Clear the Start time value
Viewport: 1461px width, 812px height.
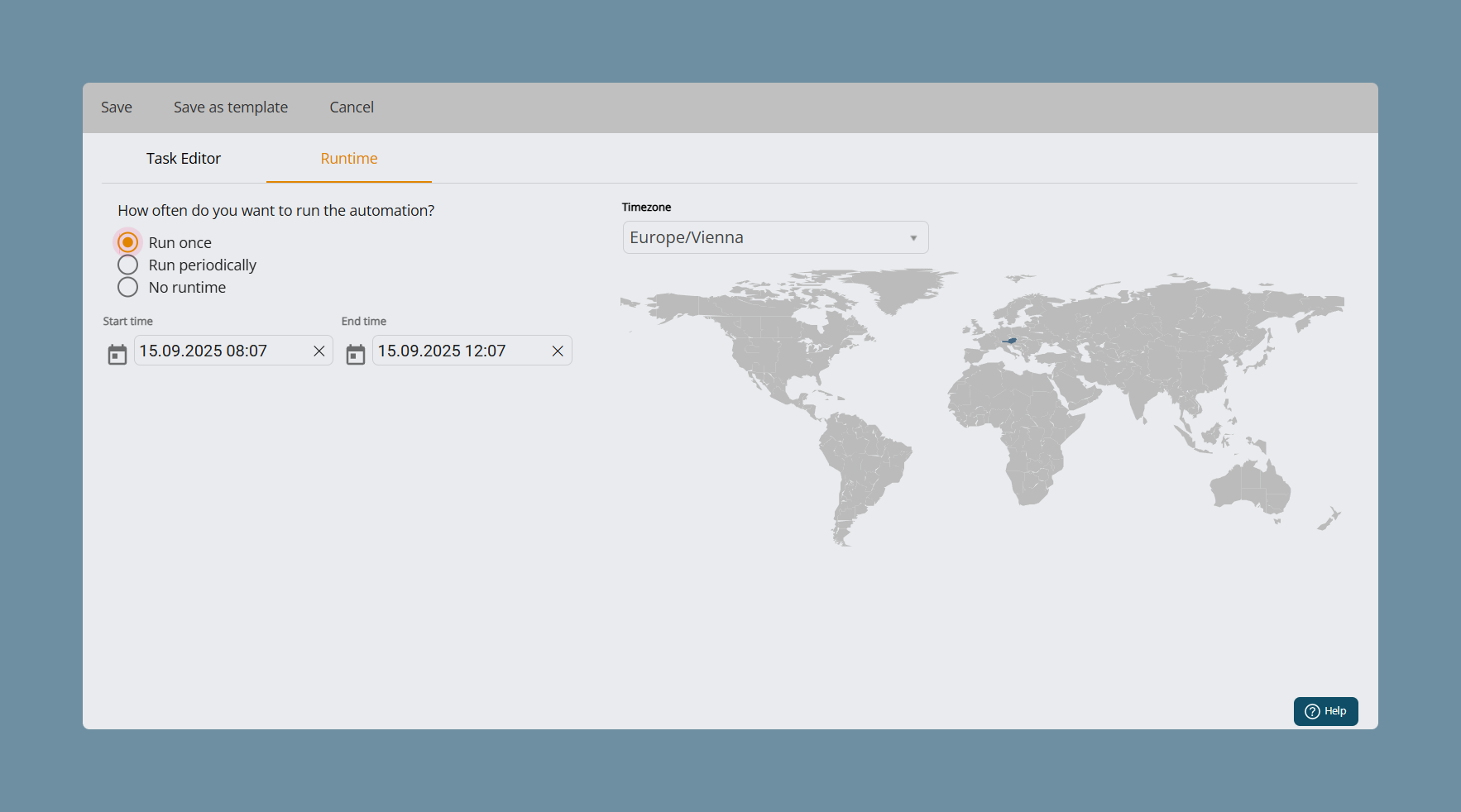319,351
